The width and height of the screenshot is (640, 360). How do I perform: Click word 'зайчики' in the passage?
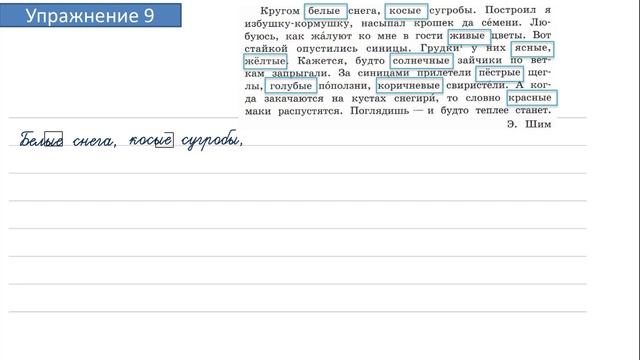coord(480,61)
